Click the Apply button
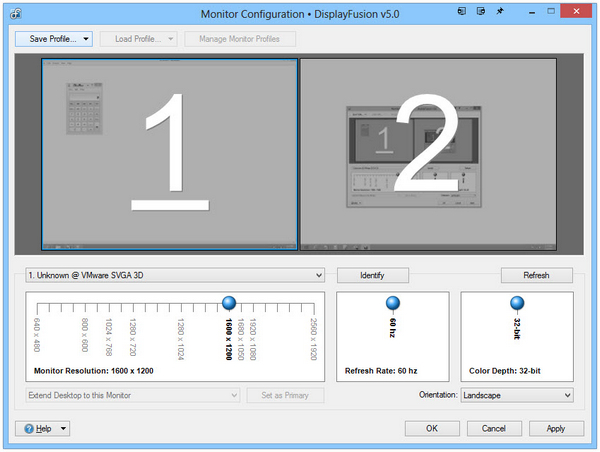600x452 pixels. (x=556, y=429)
